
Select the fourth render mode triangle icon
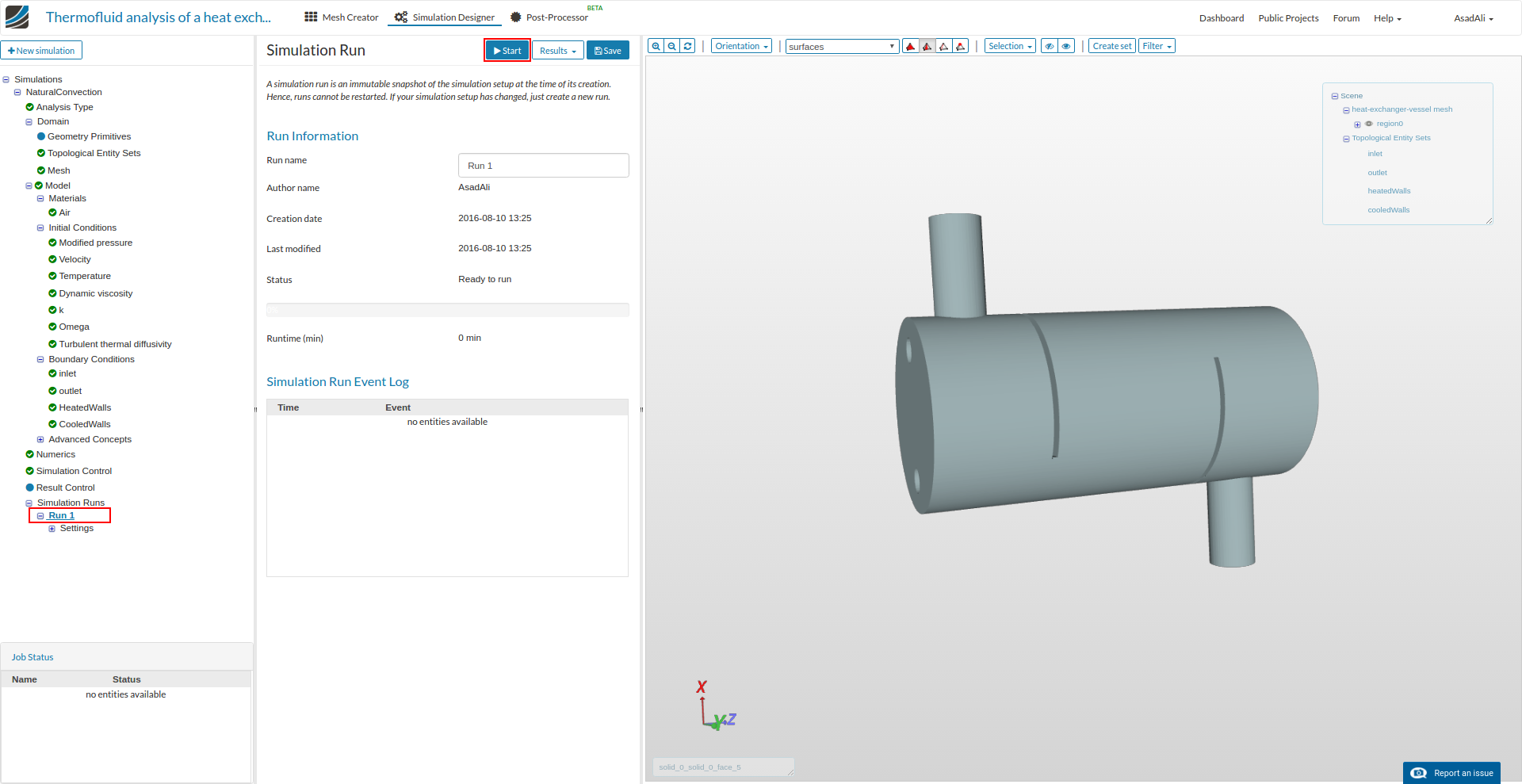(961, 46)
